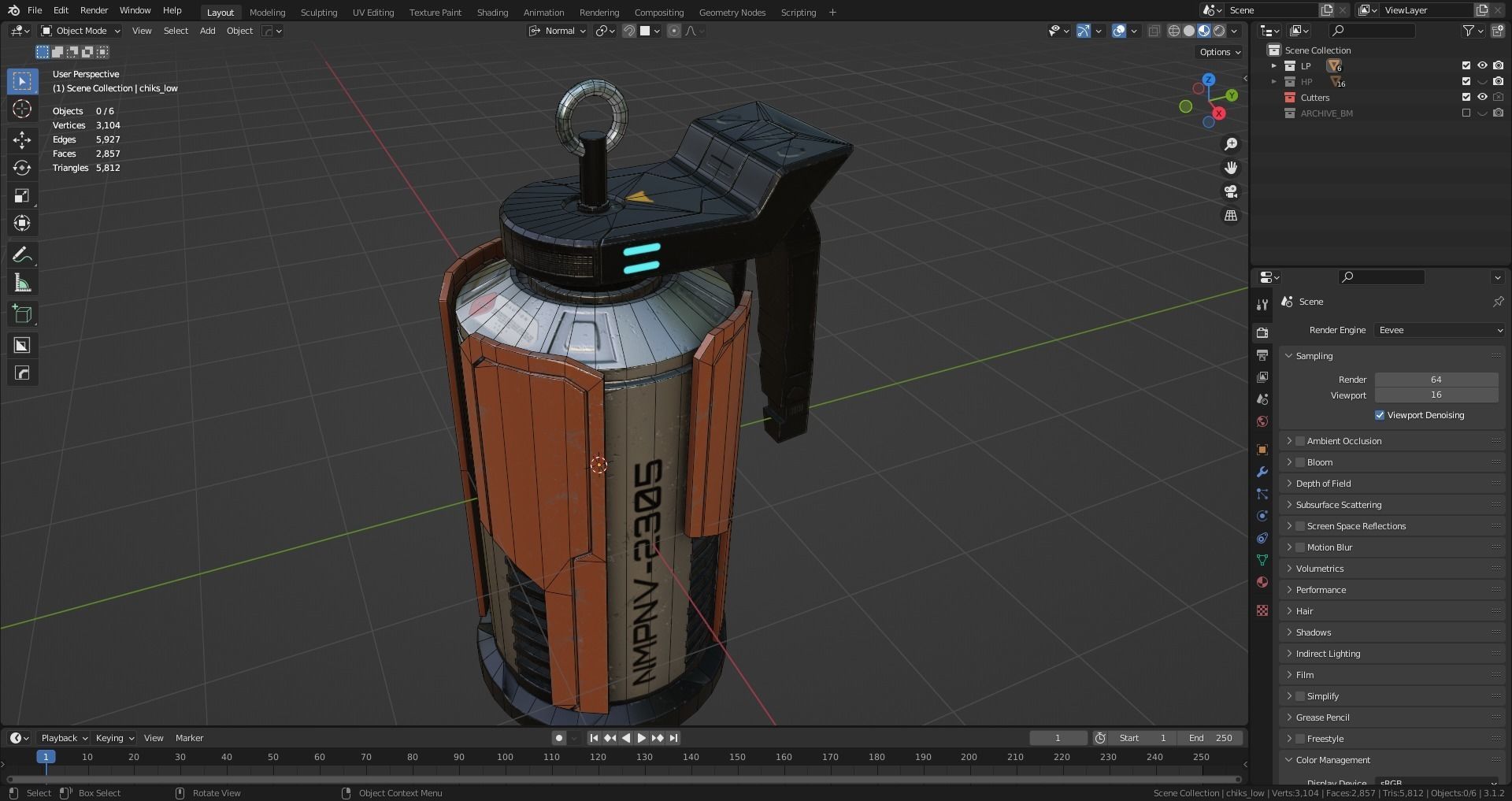Click the End frame 250 field
This screenshot has height=801, width=1512.
pos(1210,738)
